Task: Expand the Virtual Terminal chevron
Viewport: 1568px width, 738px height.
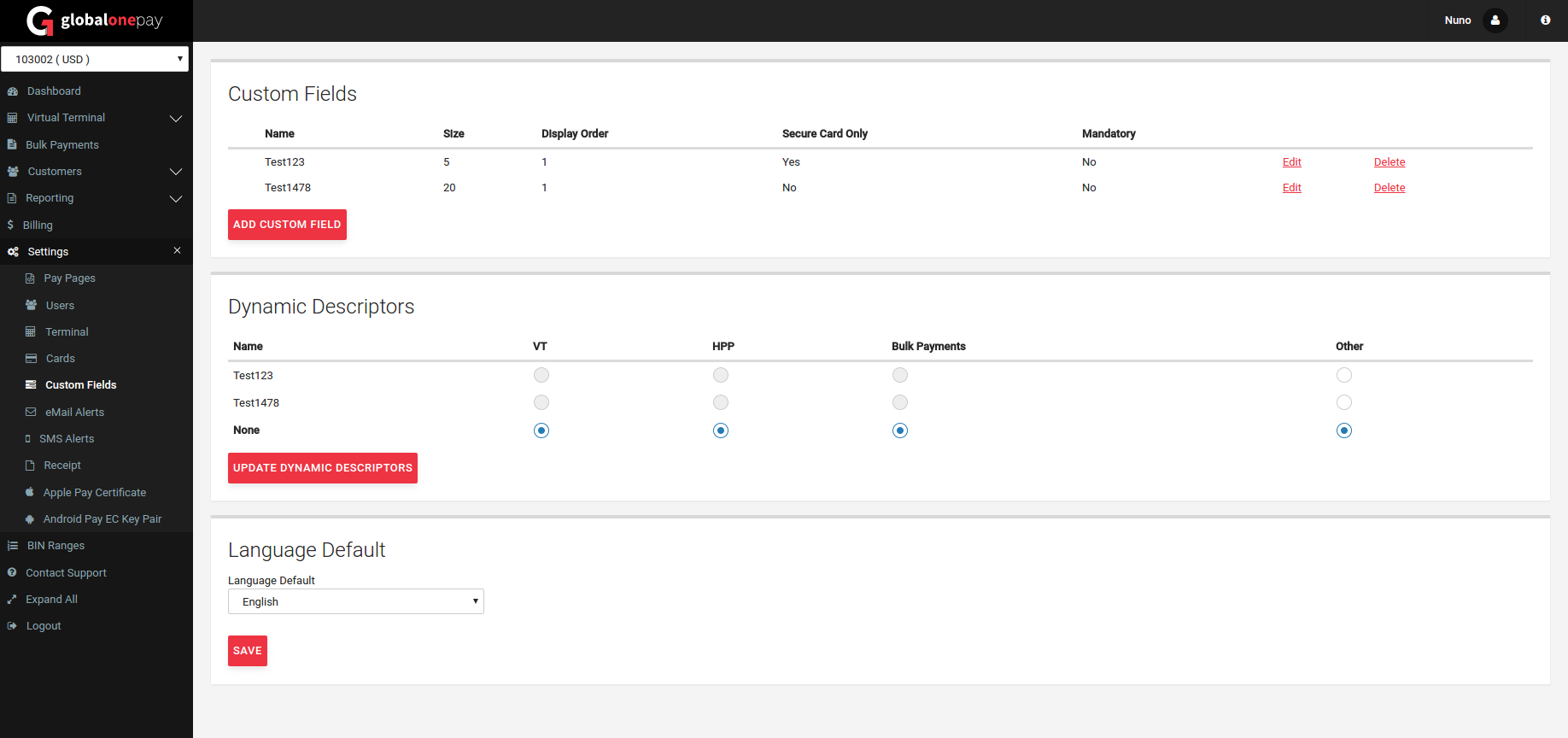Action: [176, 118]
